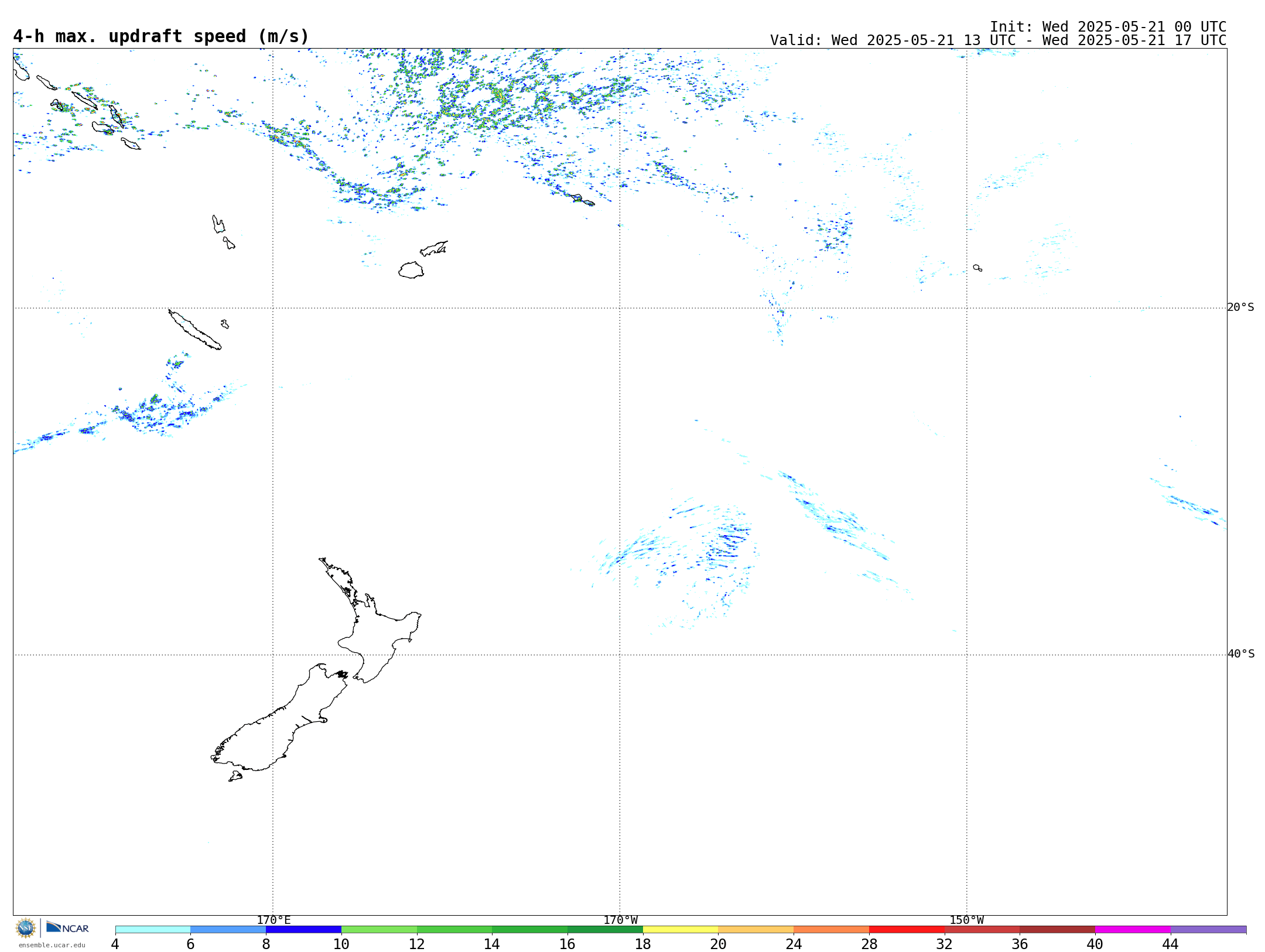Click the '4-h max. updraft speed (m/s)' title
This screenshot has width=1265, height=952.
[161, 37]
